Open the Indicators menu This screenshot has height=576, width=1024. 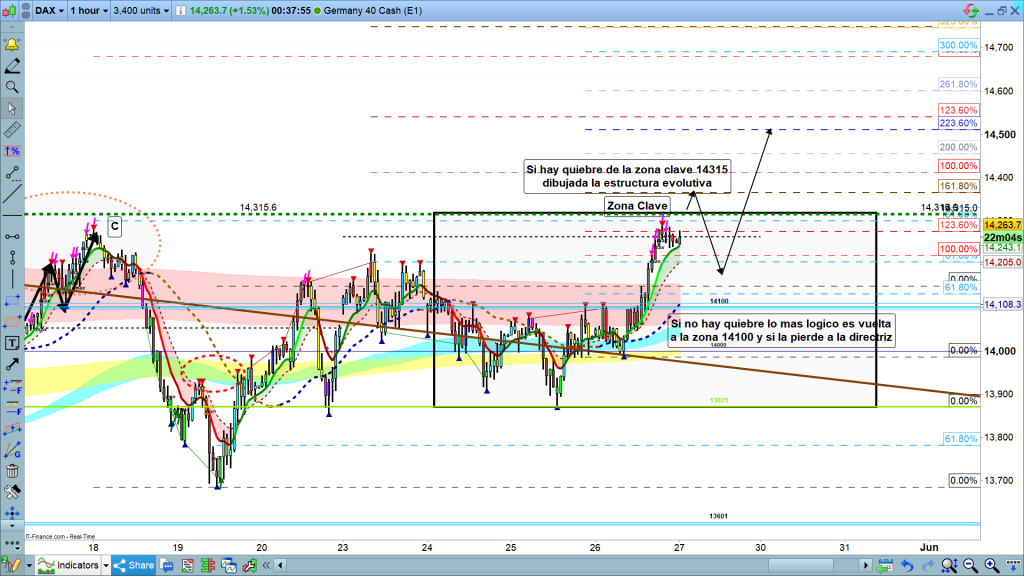click(x=70, y=565)
